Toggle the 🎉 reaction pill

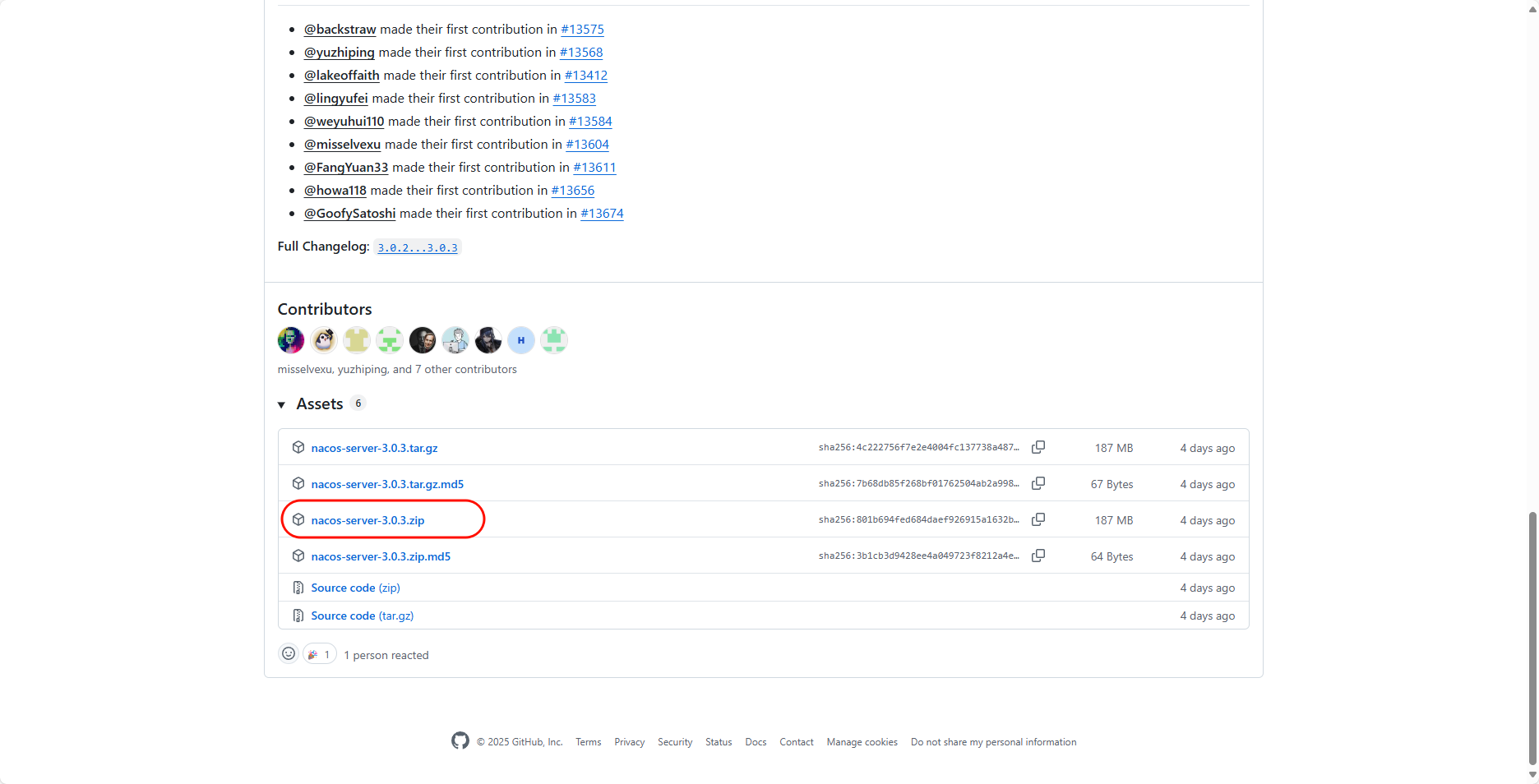[319, 653]
